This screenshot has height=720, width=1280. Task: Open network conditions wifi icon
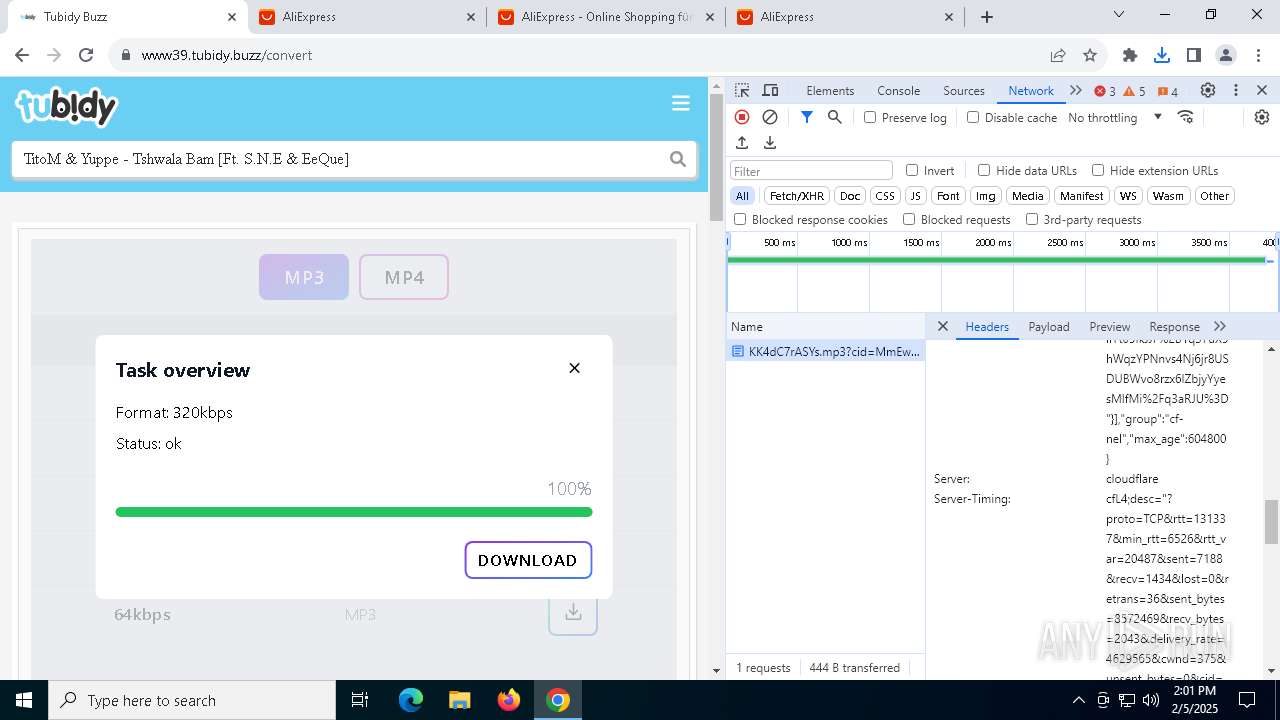coord(1186,117)
